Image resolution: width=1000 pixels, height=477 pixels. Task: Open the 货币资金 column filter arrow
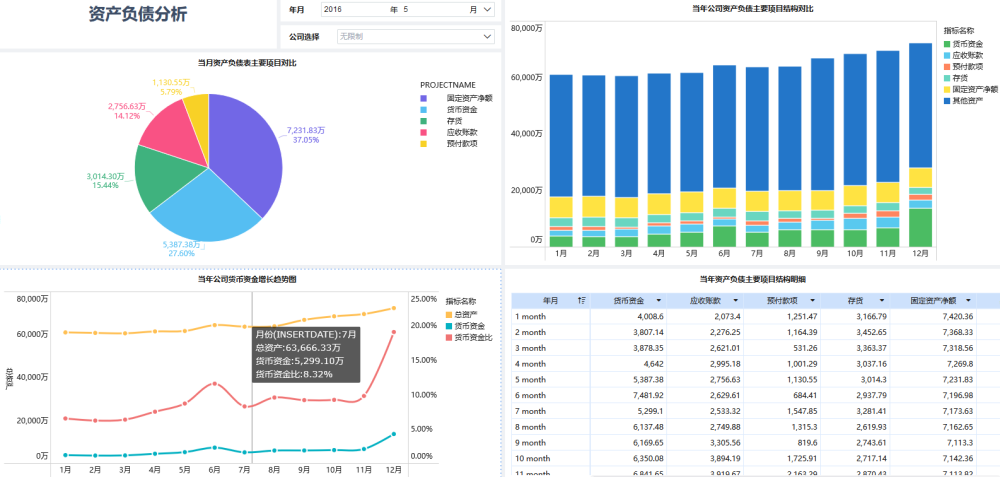[661, 300]
